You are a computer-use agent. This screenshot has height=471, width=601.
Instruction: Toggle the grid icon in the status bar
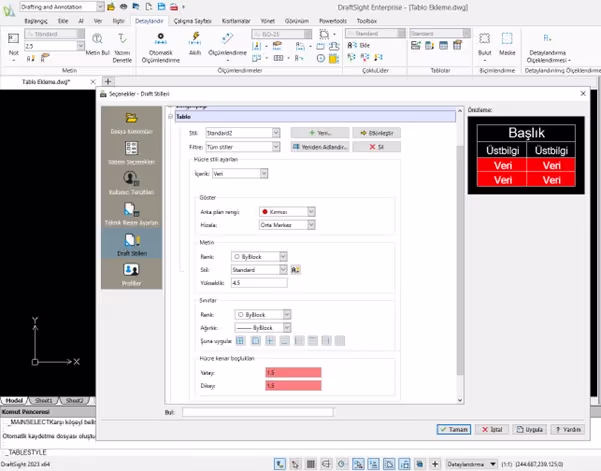point(310,464)
